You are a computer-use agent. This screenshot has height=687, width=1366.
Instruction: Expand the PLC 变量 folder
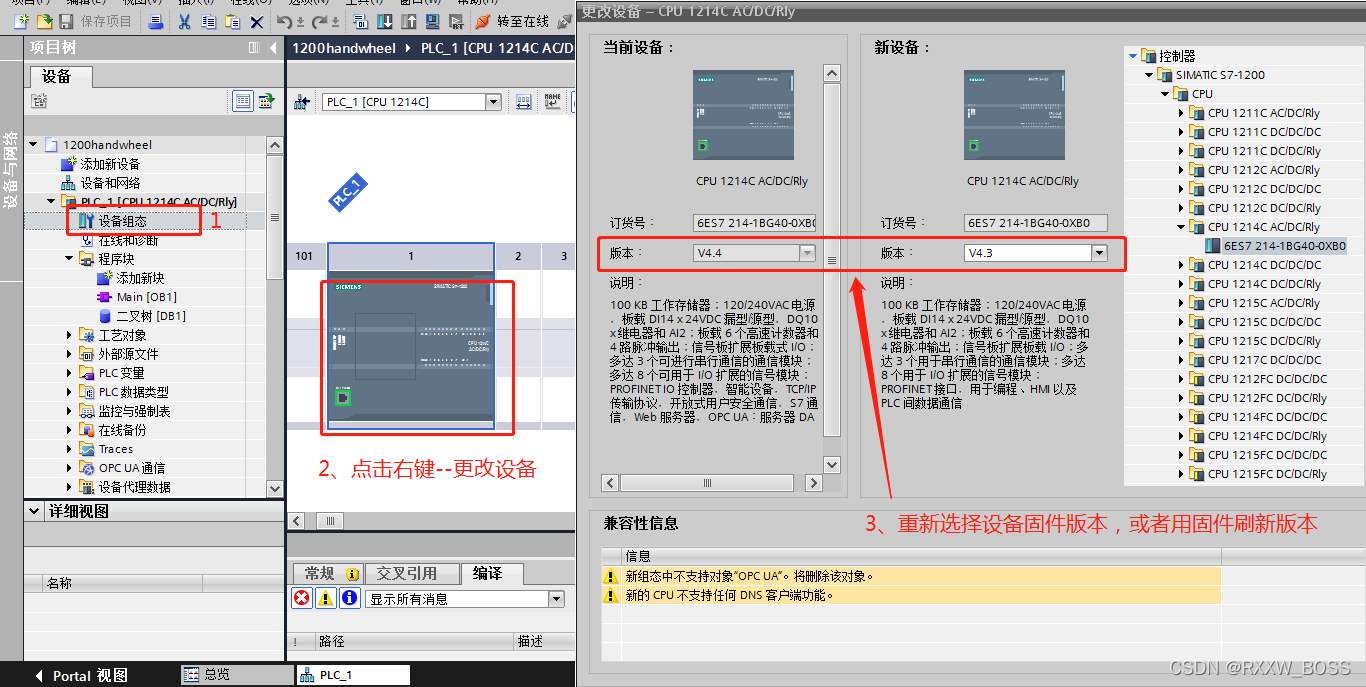tap(69, 373)
